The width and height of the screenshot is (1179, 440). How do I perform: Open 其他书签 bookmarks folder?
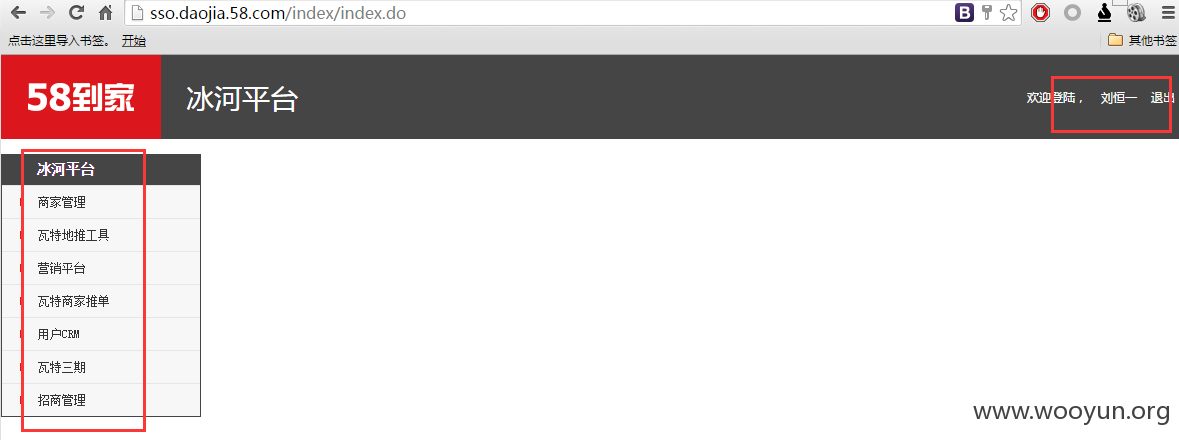1142,41
